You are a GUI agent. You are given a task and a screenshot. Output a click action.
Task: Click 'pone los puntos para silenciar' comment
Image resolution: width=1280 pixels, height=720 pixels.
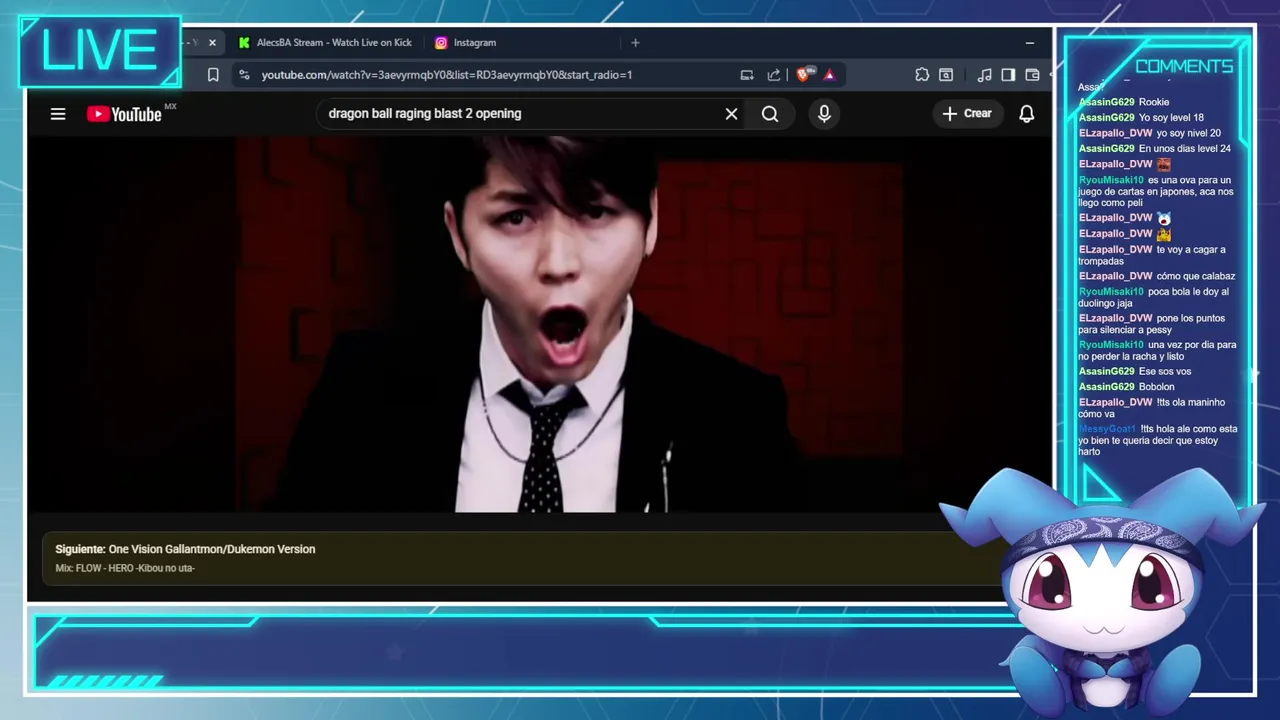(x=1152, y=324)
